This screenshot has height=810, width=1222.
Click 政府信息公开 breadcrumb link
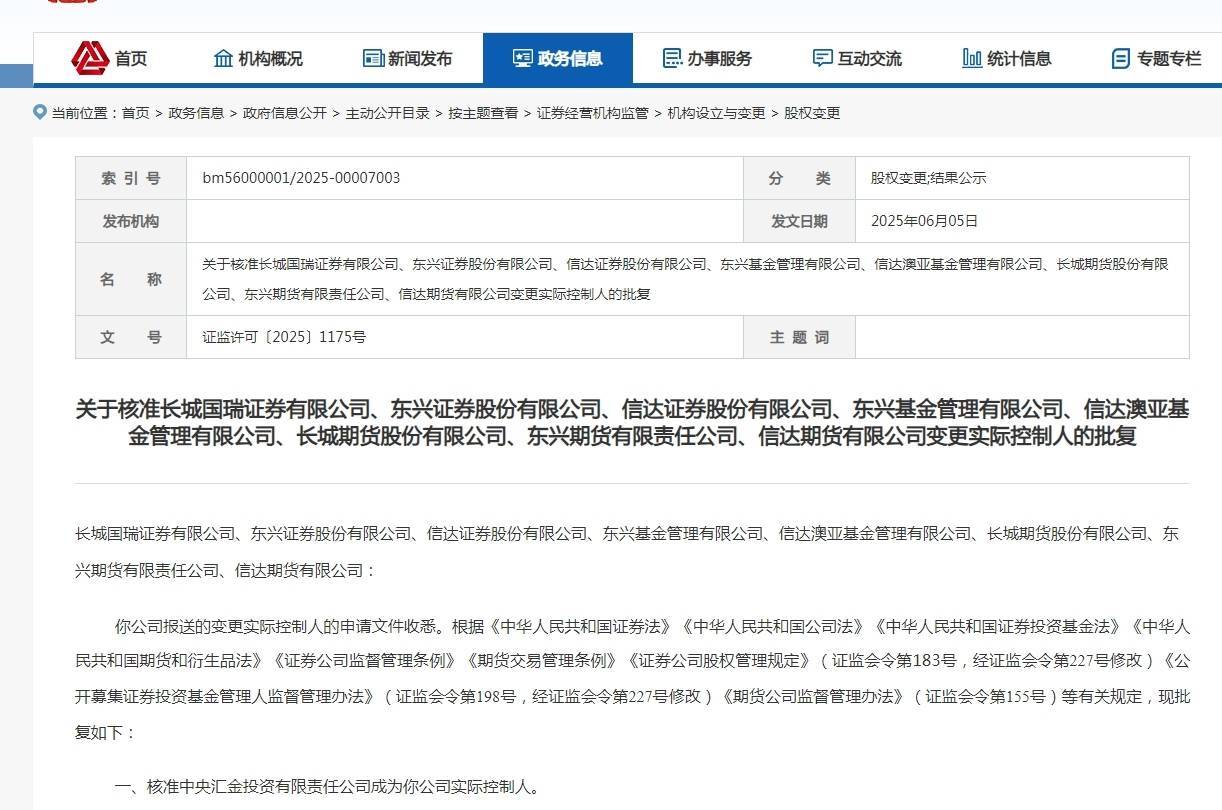284,113
